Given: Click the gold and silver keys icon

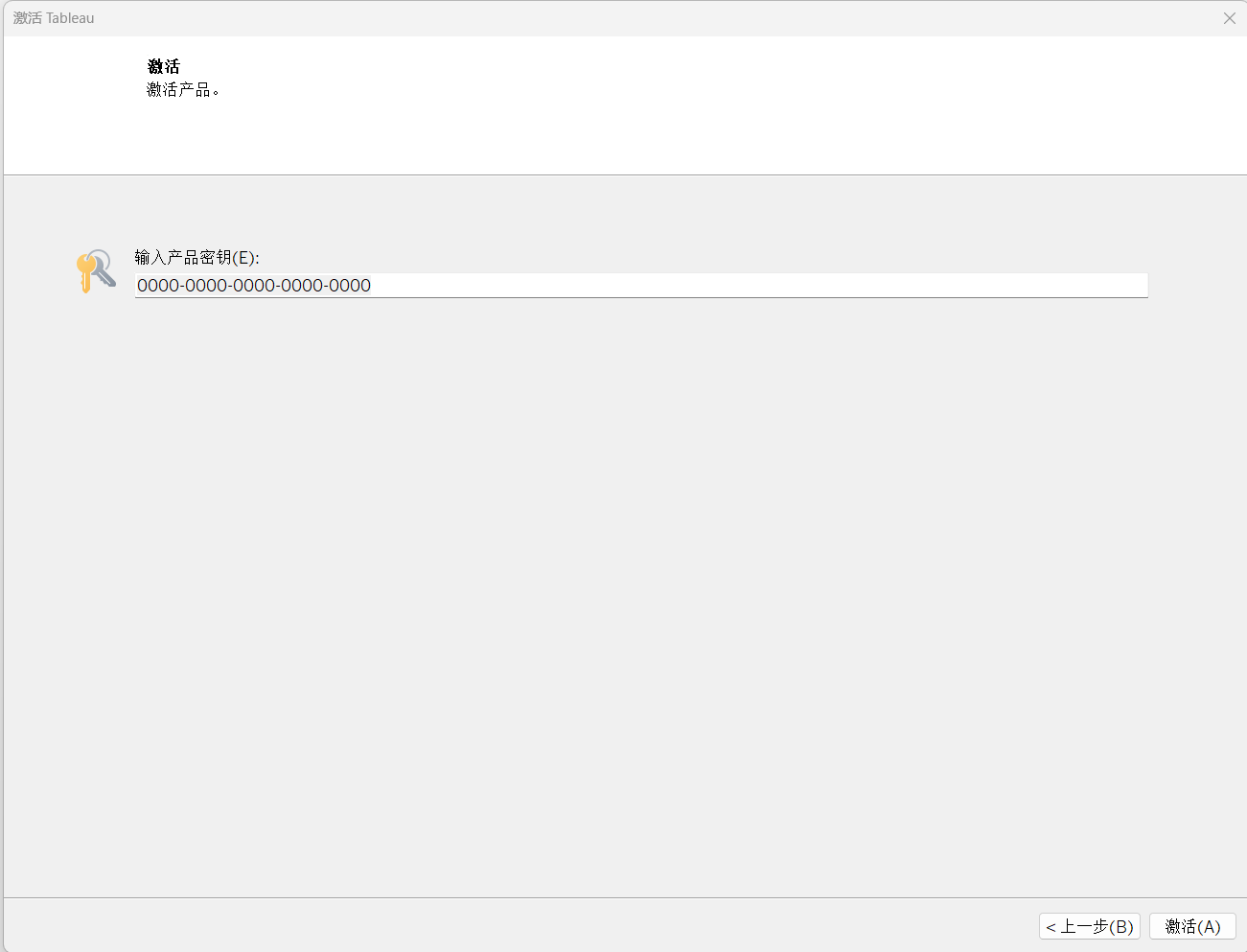Looking at the screenshot, I should pyautogui.click(x=96, y=271).
